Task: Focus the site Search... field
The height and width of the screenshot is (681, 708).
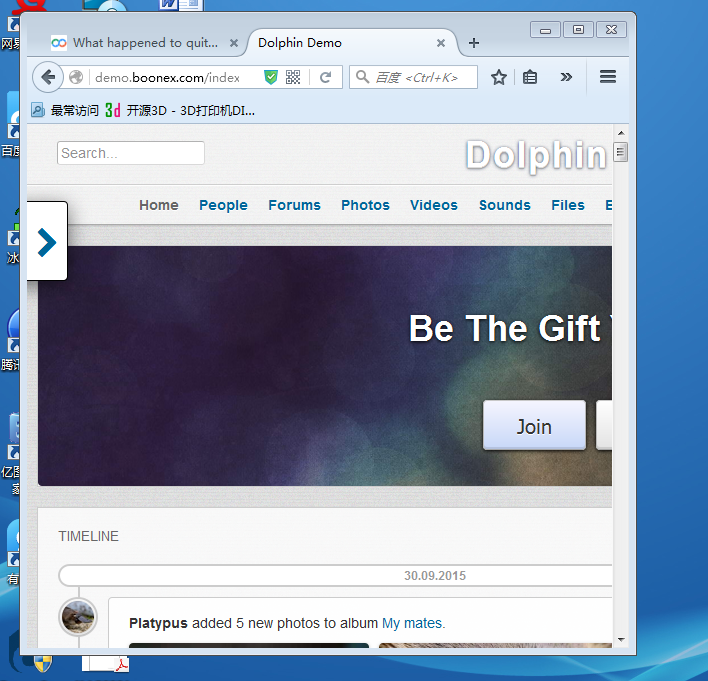Action: coord(130,153)
